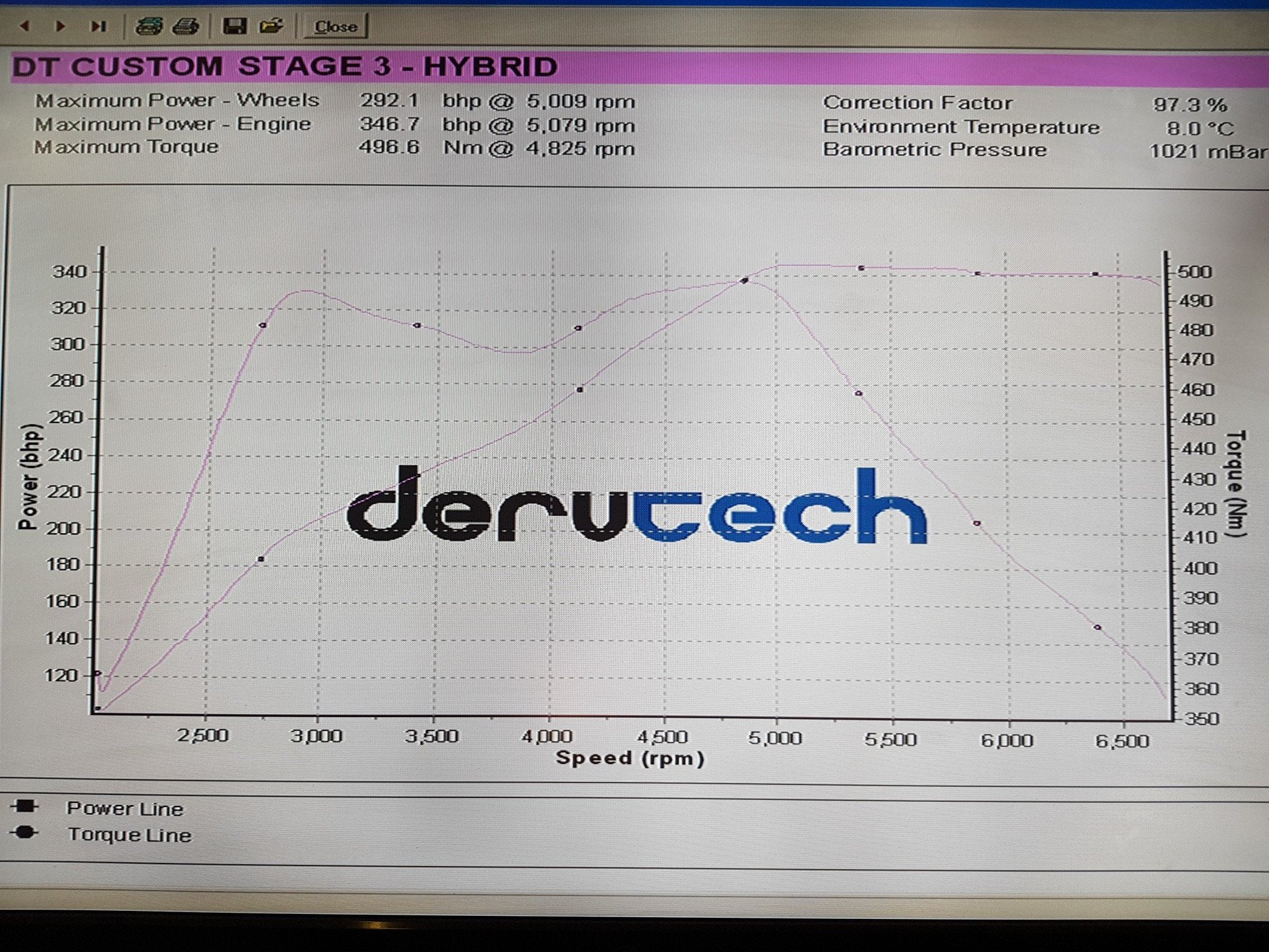1269x952 pixels.
Task: Go to the next report page
Action: (x=60, y=27)
